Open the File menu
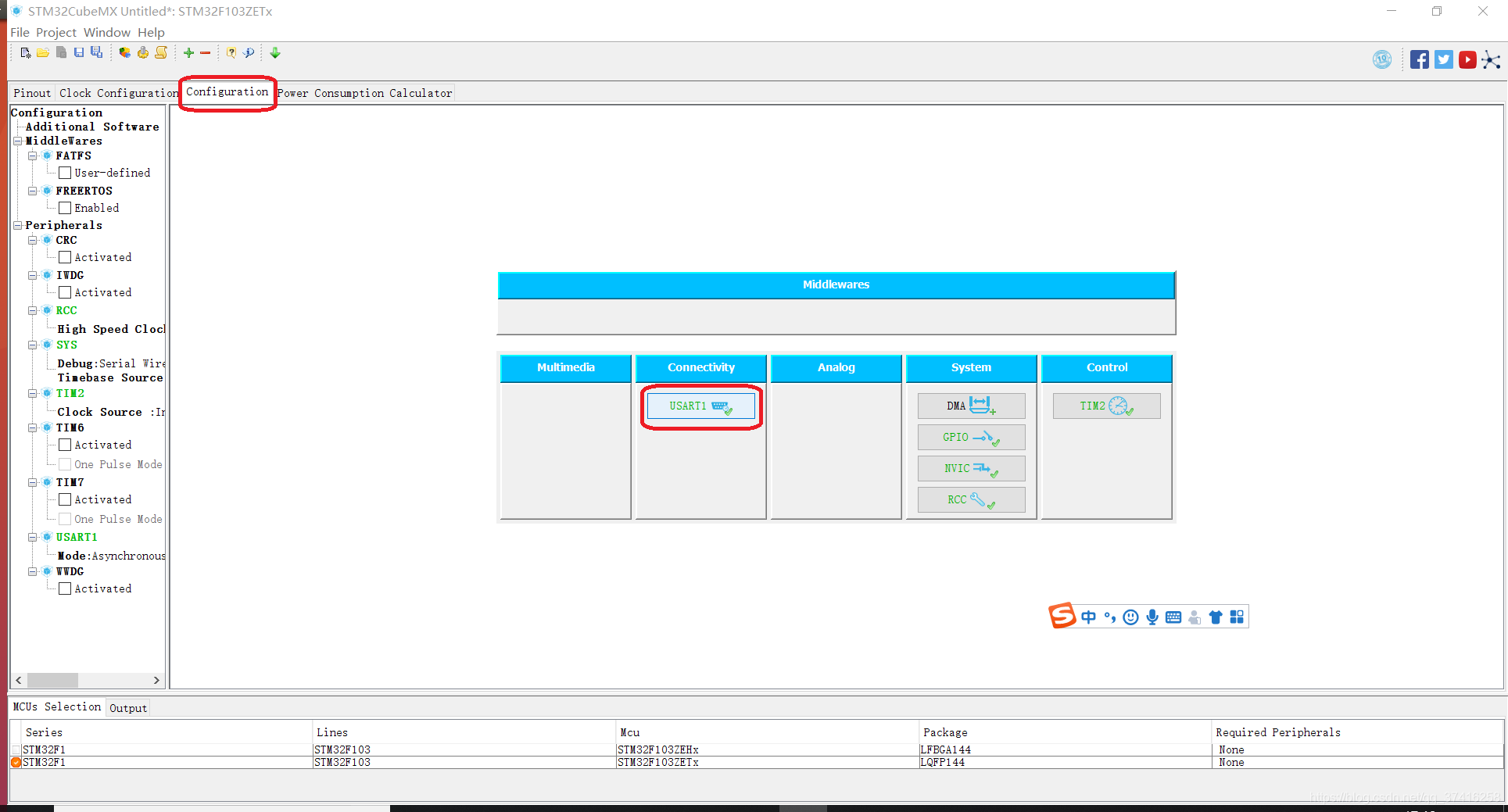This screenshot has width=1508, height=812. point(20,32)
